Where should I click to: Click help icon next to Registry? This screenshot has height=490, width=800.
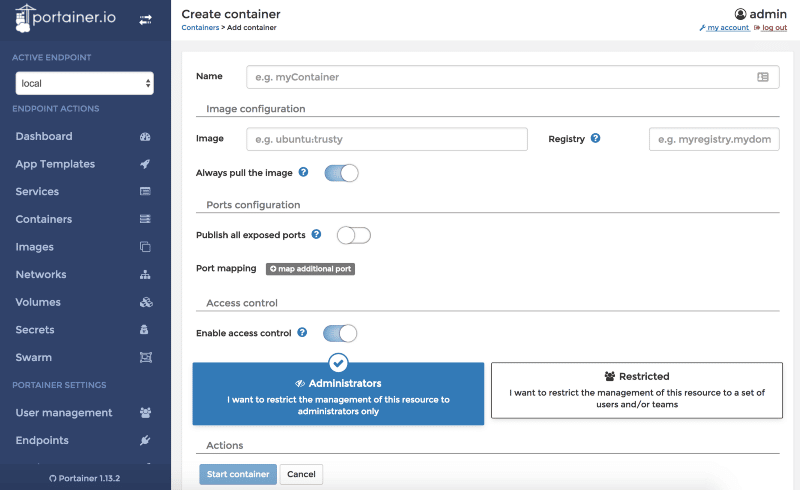click(595, 139)
